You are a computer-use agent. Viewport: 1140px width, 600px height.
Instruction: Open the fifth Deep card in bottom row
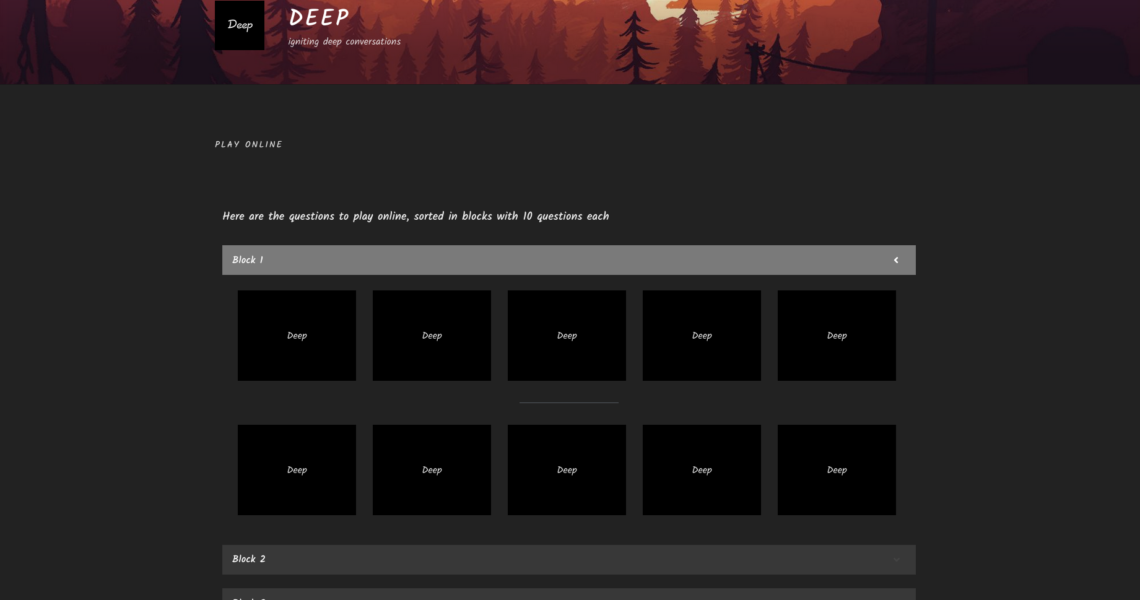837,470
